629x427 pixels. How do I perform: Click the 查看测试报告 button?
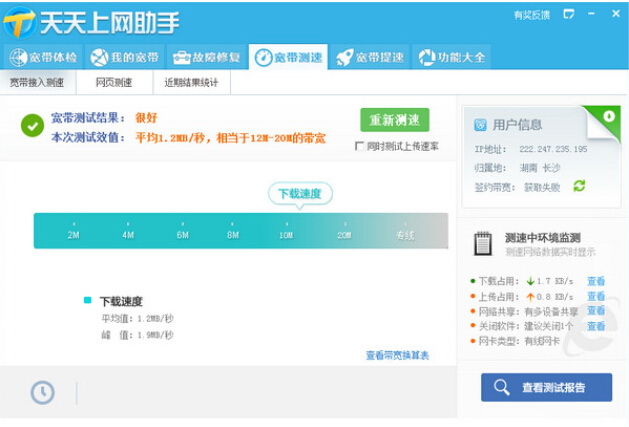click(x=546, y=387)
